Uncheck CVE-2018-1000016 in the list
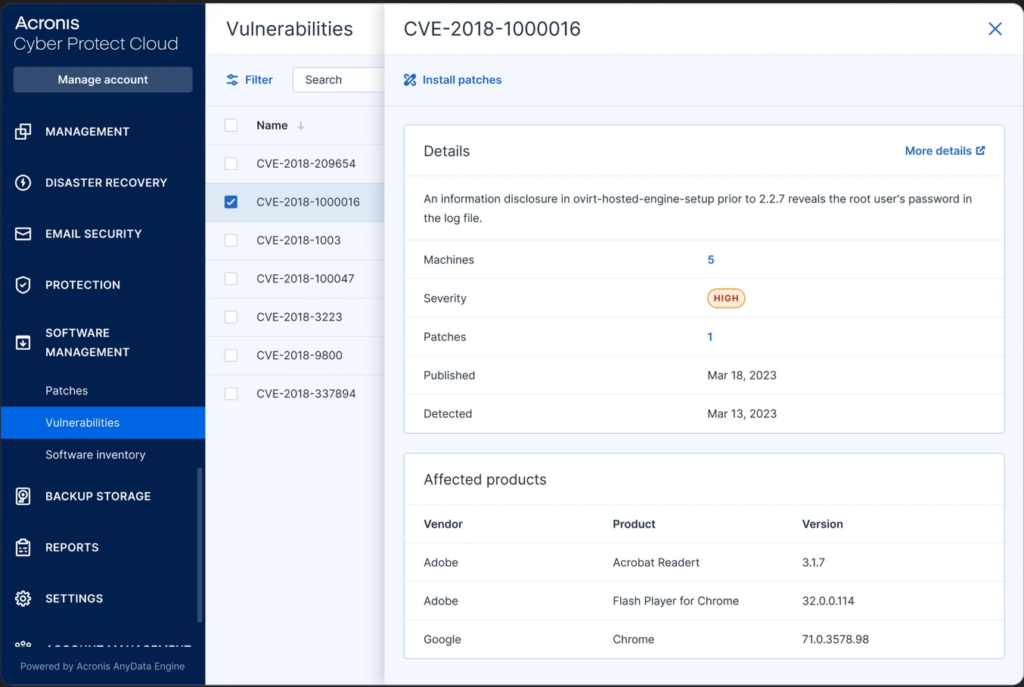The image size is (1024, 687). (x=230, y=201)
